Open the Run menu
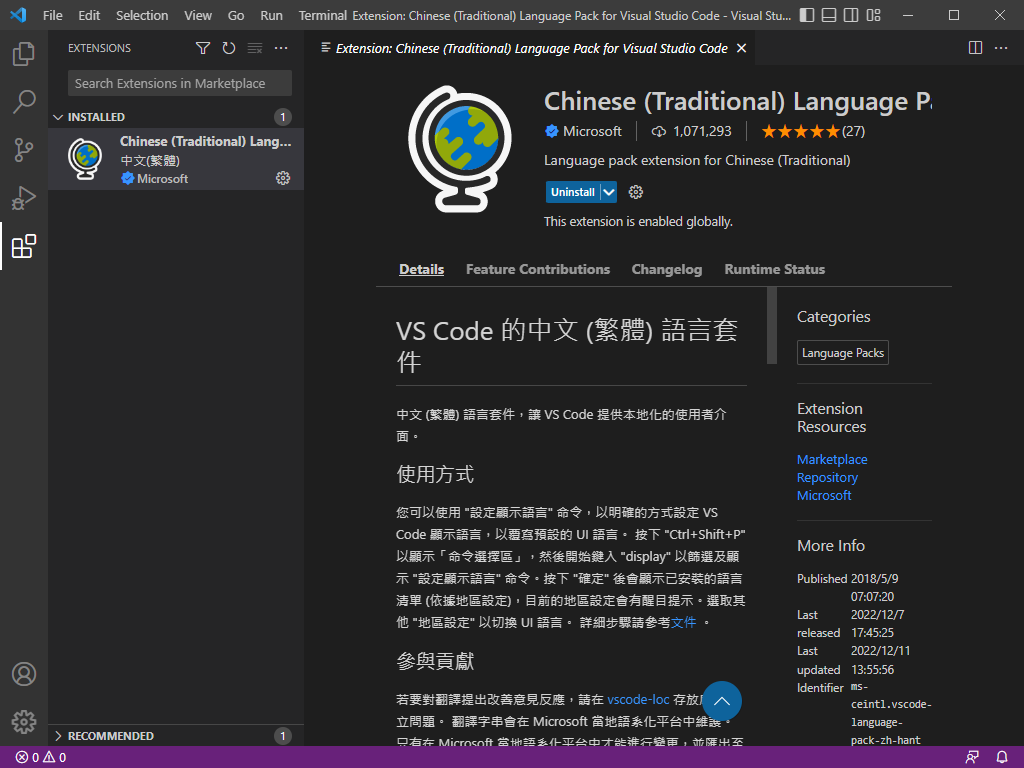Image resolution: width=1024 pixels, height=768 pixels. point(271,15)
